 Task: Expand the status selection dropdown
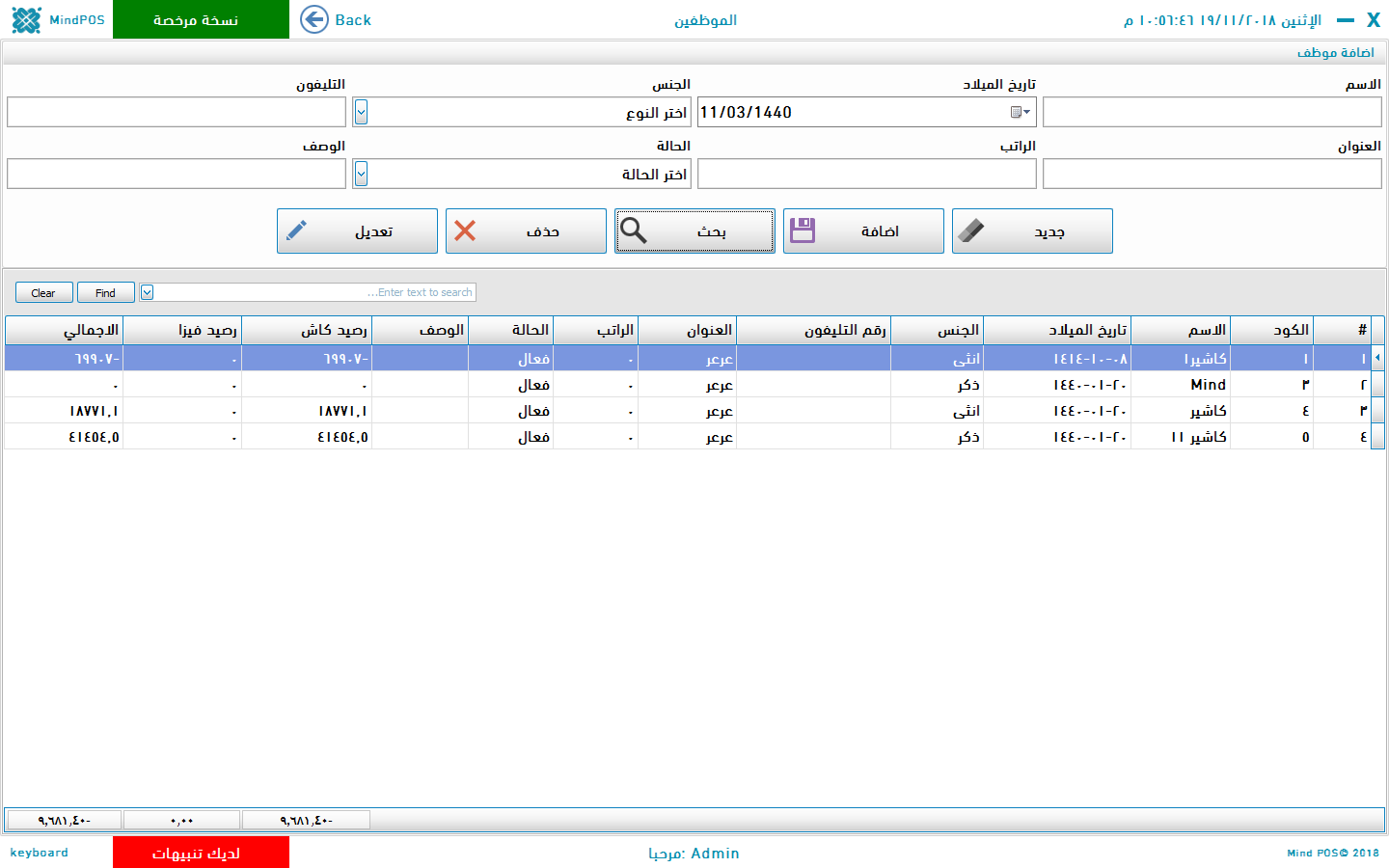click(361, 174)
